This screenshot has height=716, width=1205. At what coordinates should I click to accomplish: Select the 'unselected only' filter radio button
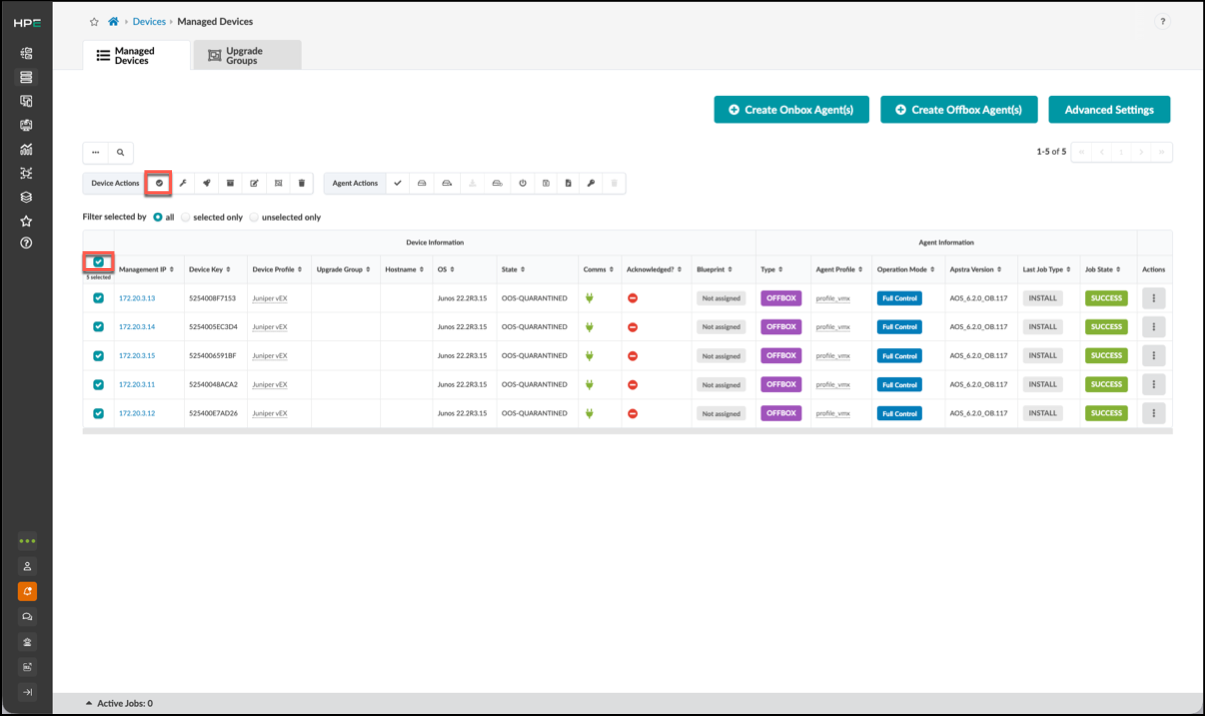click(254, 217)
